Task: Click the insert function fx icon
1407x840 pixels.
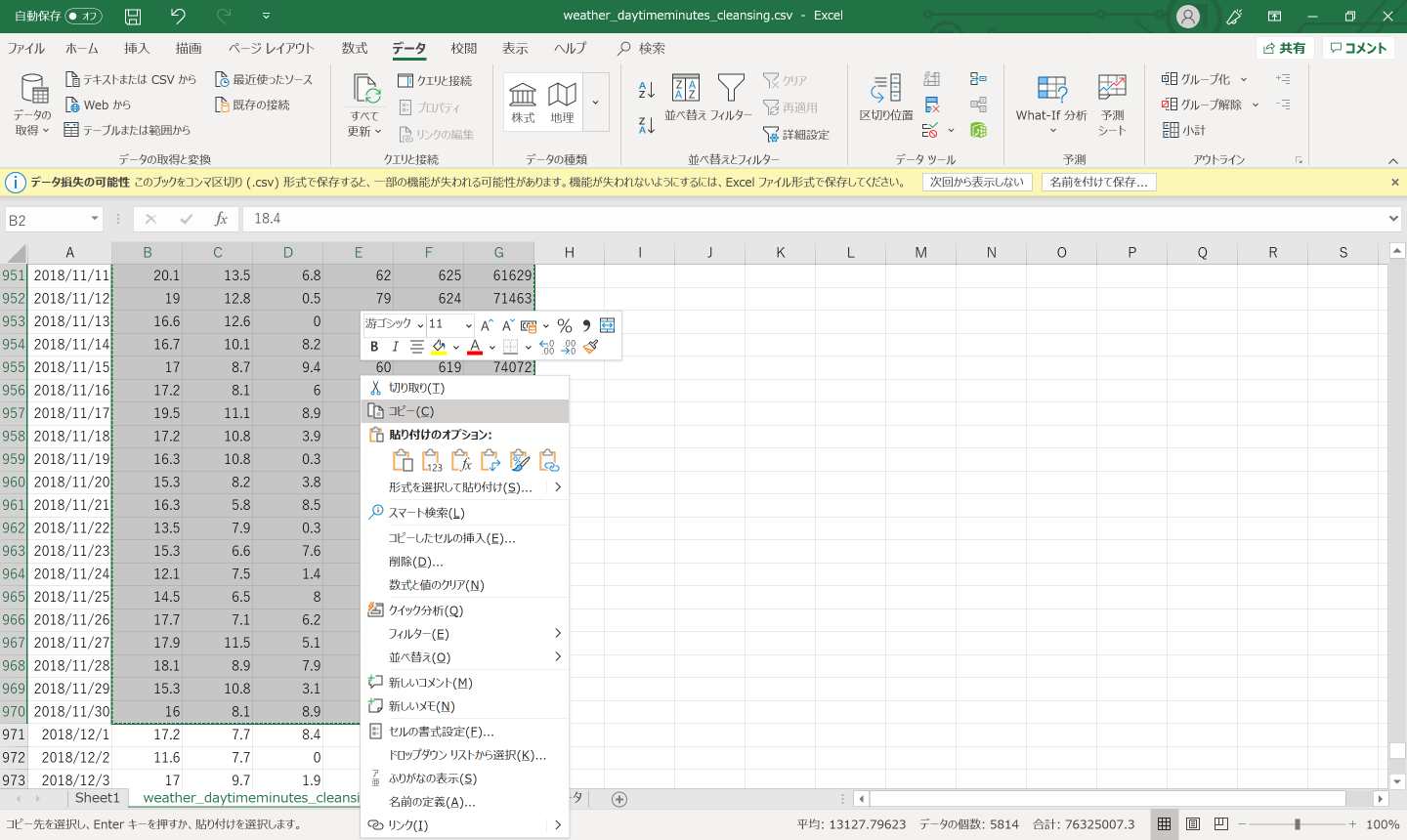Action: coord(222,219)
